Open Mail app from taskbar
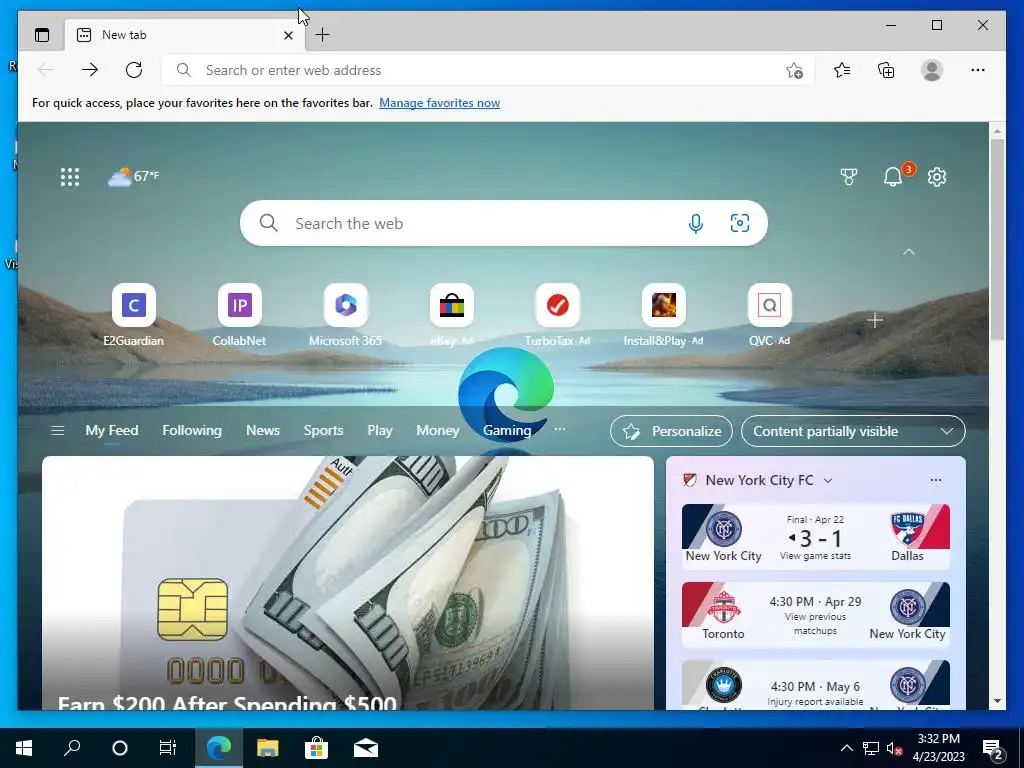 (366, 748)
